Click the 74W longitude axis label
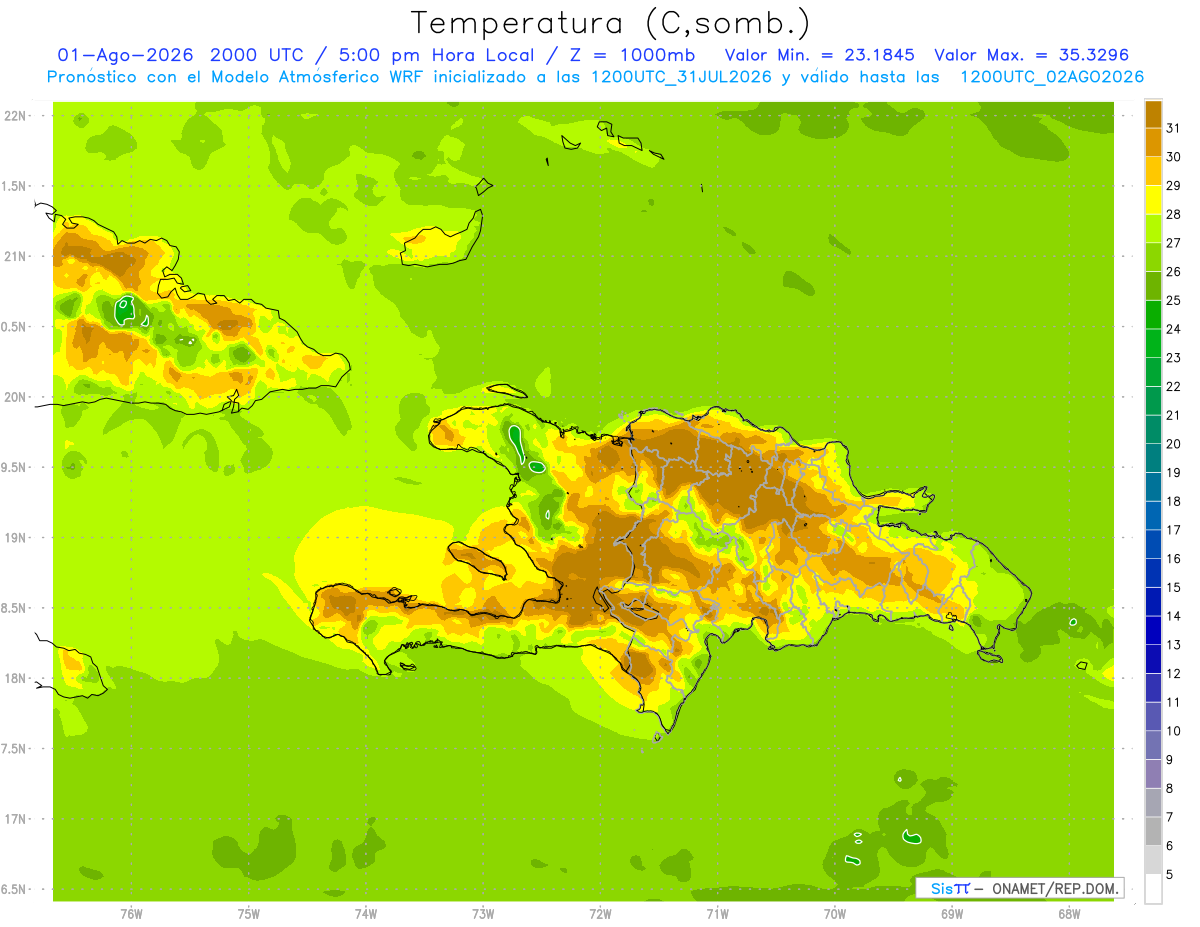The width and height of the screenshot is (1200, 927). pos(366,913)
